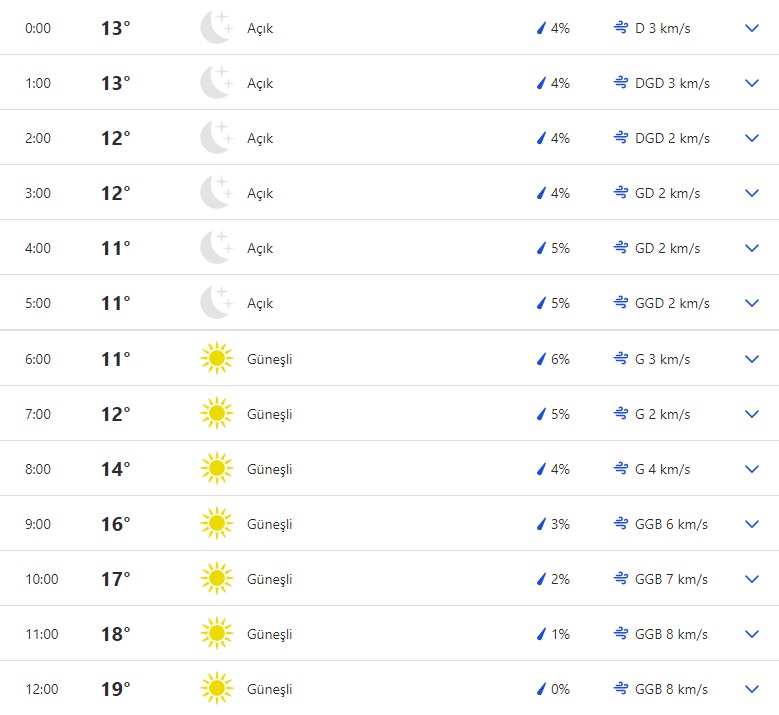The width and height of the screenshot is (779, 715).
Task: Click the Güneşli label in the 10:00 row
Action: [x=270, y=579]
